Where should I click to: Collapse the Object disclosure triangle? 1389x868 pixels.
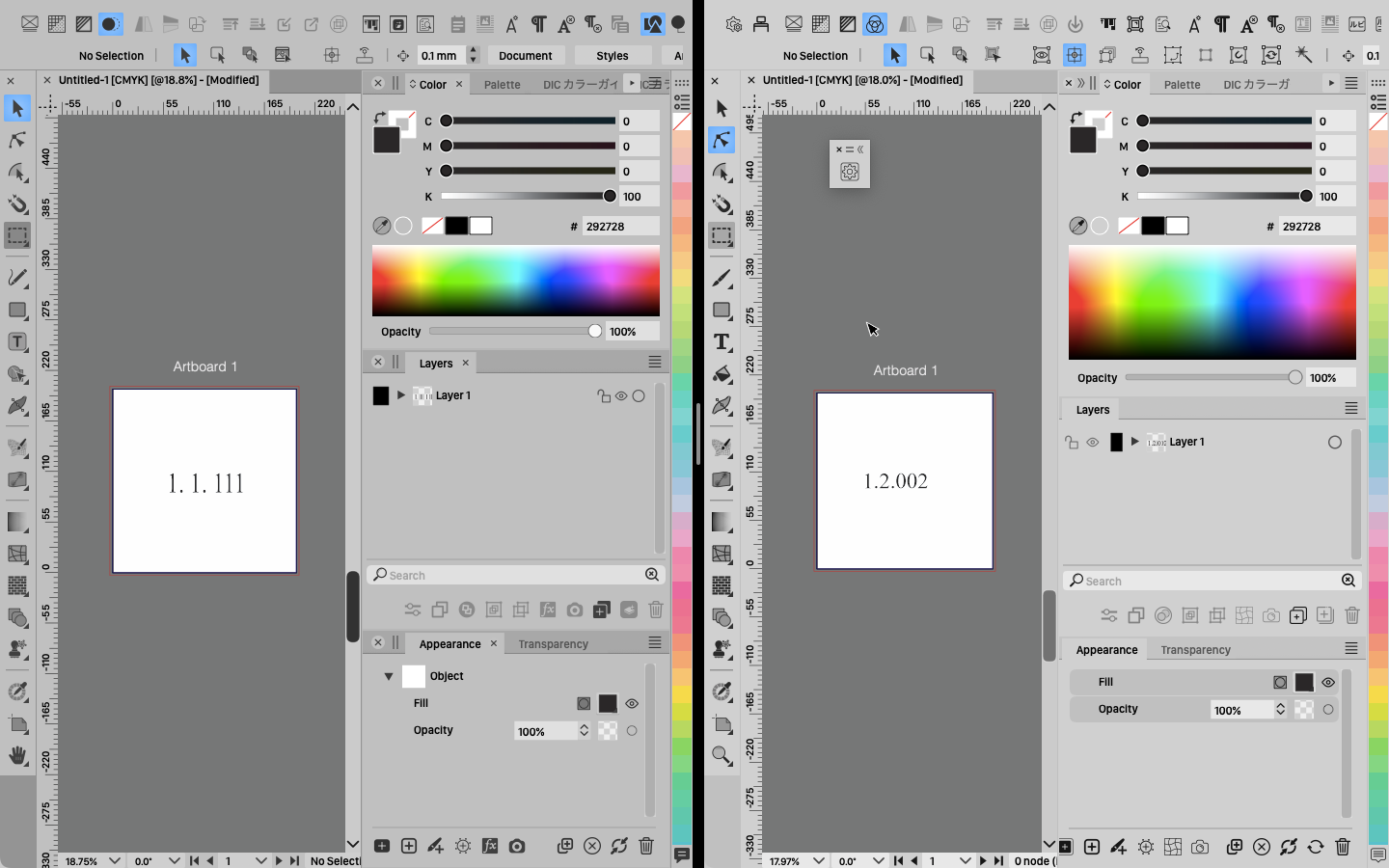[x=389, y=676]
